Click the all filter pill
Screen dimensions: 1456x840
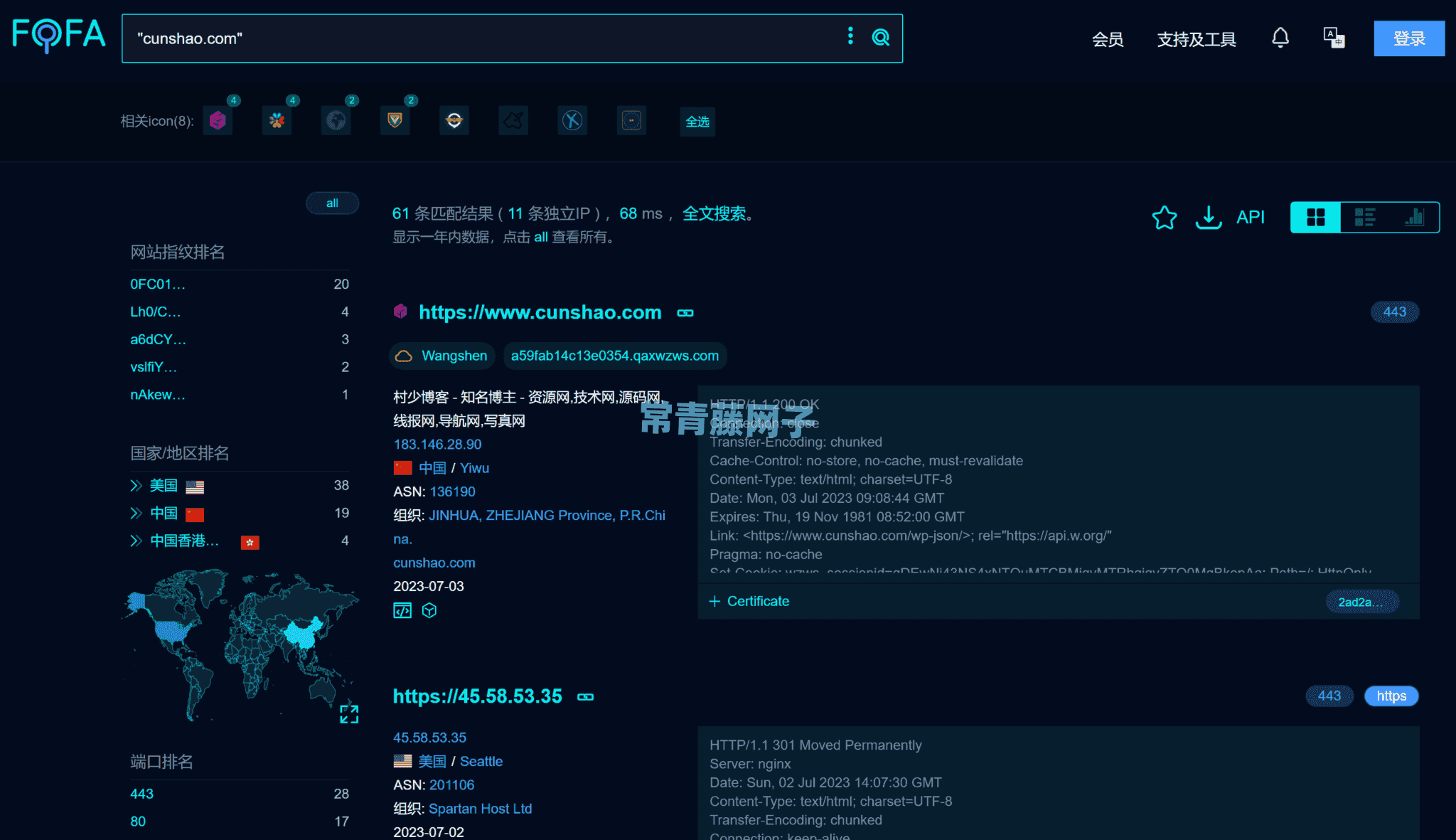click(x=332, y=203)
